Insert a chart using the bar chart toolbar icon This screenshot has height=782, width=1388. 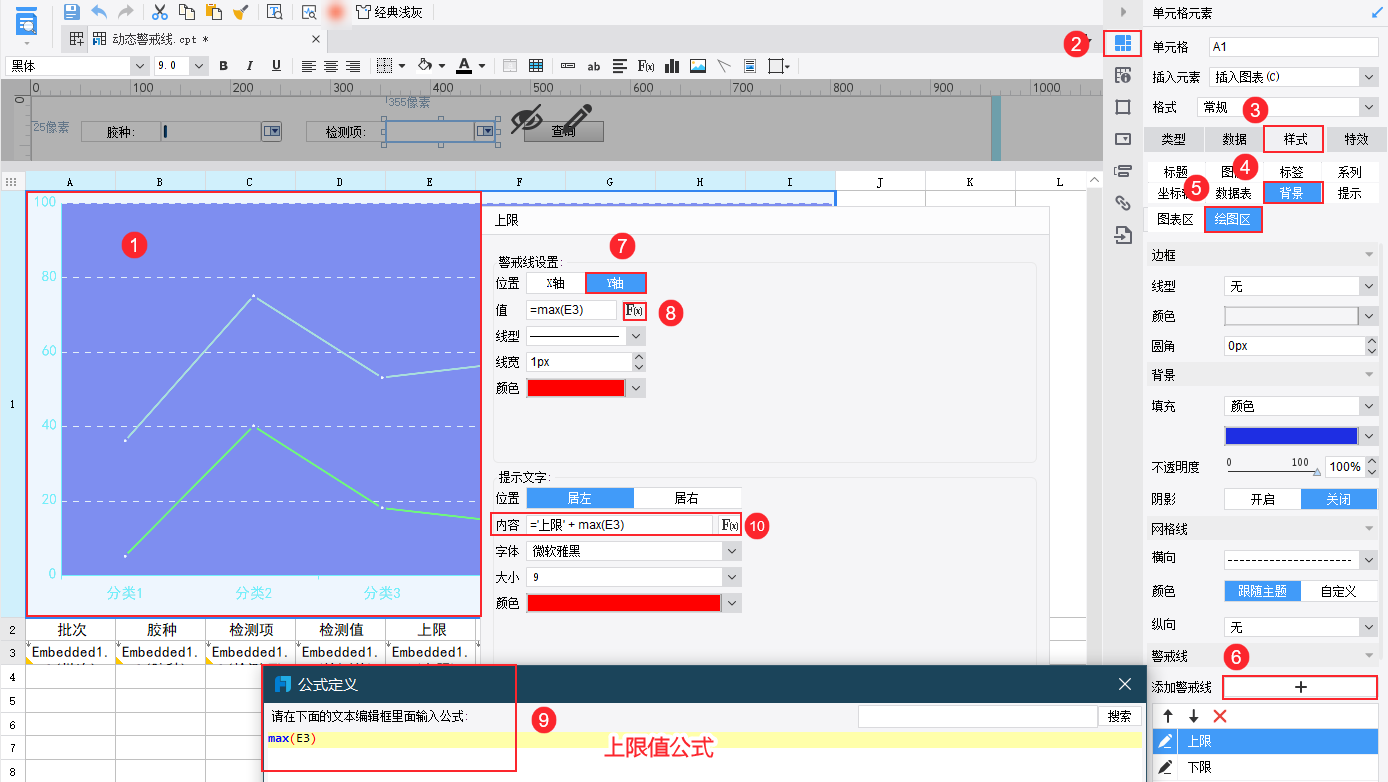click(671, 65)
